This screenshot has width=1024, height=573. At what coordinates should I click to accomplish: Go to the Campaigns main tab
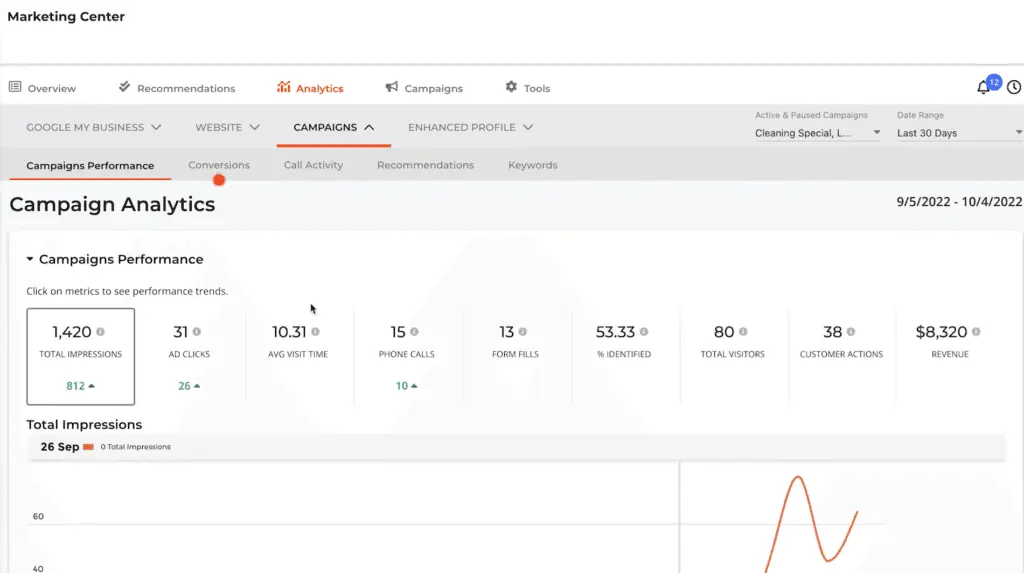coord(424,88)
